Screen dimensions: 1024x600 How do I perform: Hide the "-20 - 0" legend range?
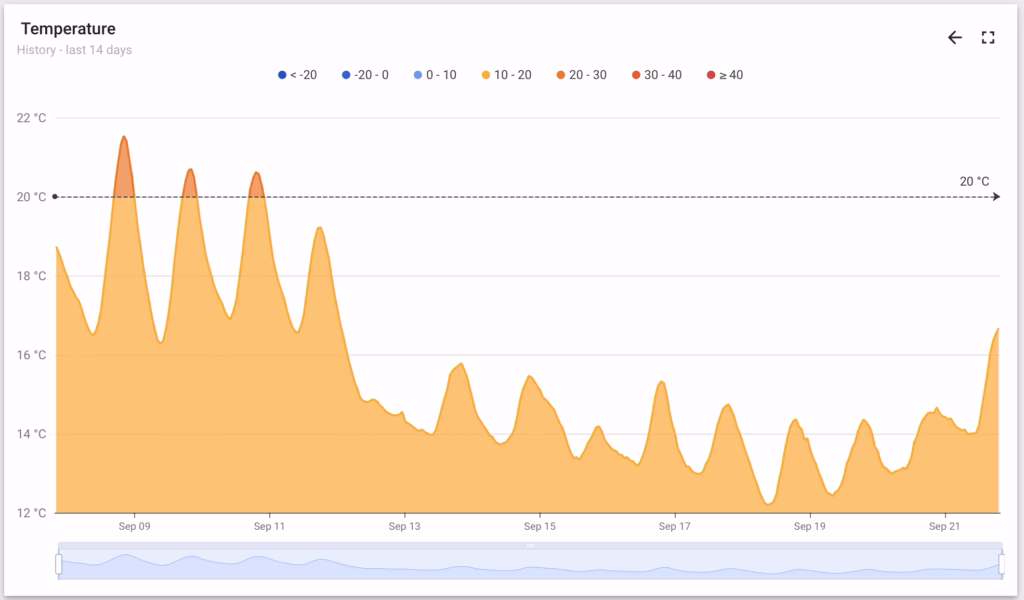coord(369,75)
